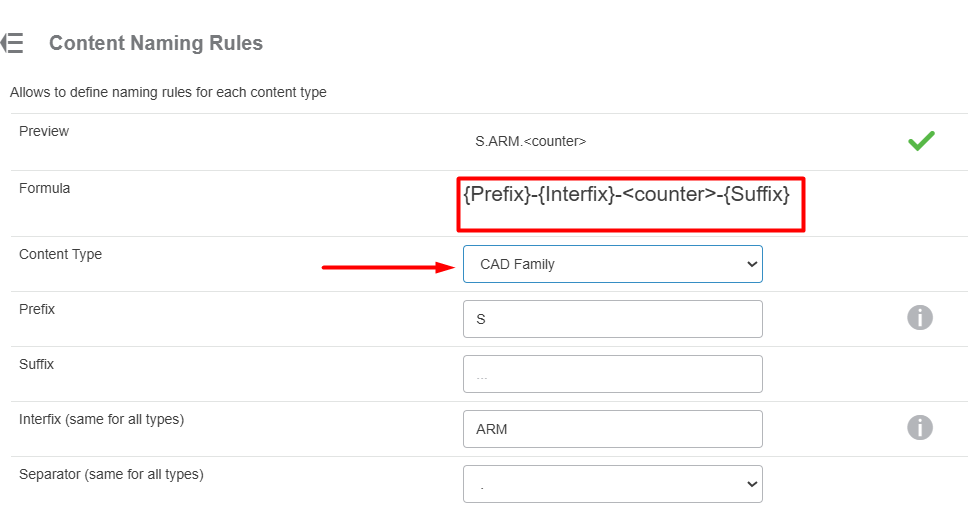
Task: Click into the empty Suffix field
Action: [x=612, y=374]
